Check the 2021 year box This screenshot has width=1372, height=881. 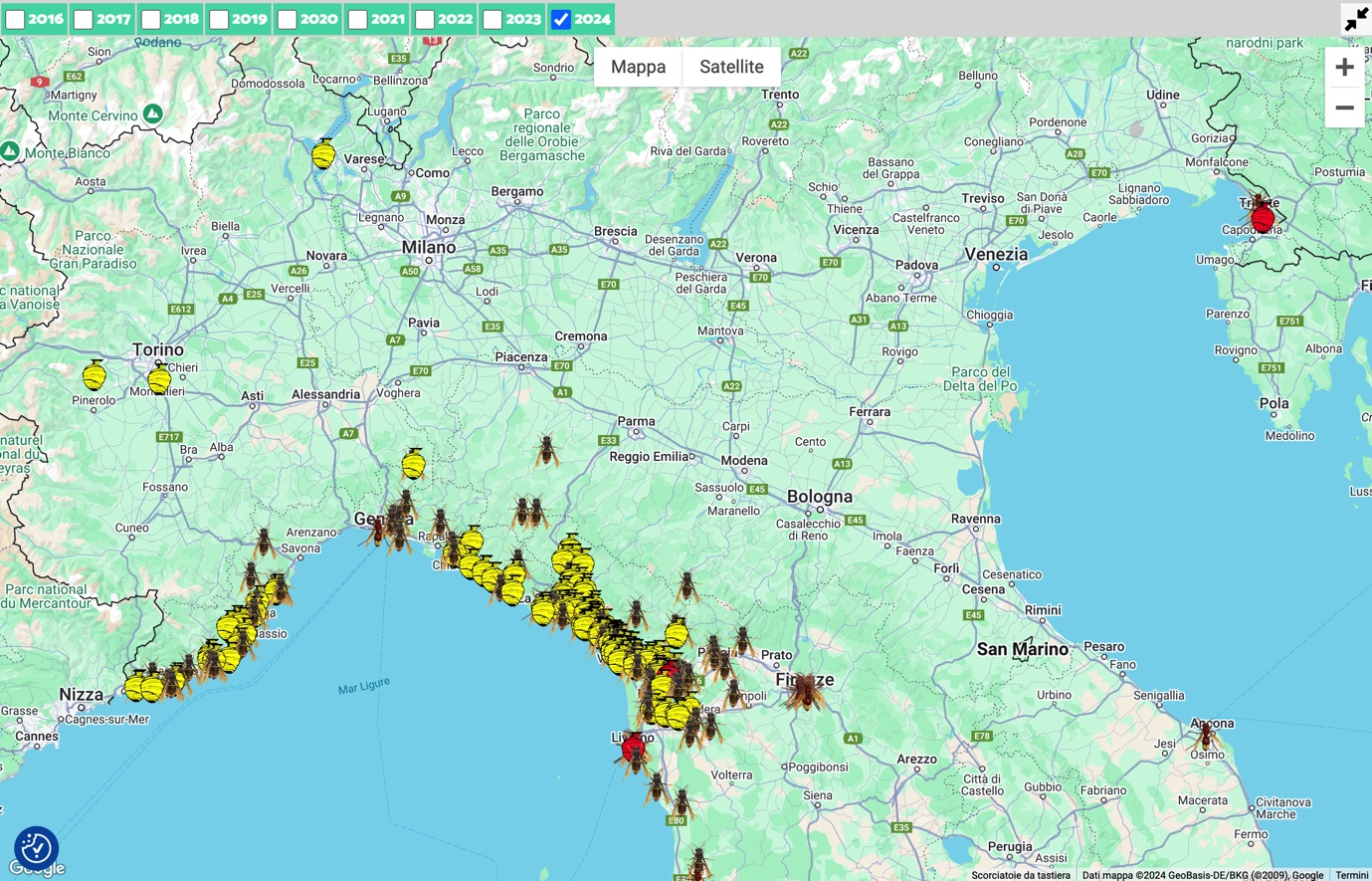click(x=357, y=19)
